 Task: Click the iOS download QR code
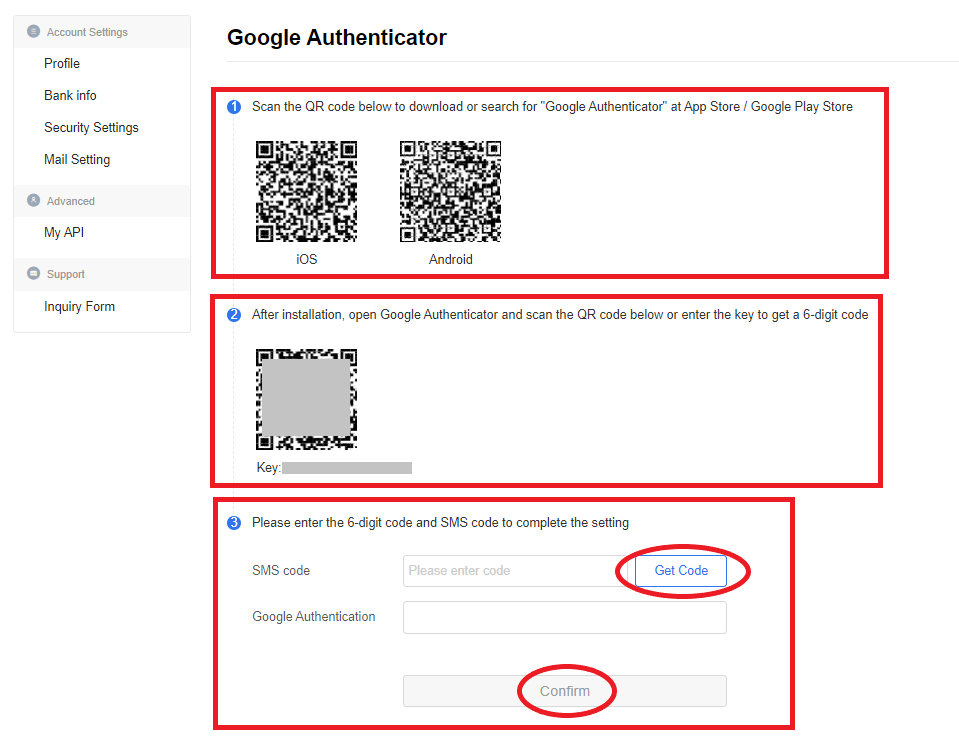pos(306,191)
